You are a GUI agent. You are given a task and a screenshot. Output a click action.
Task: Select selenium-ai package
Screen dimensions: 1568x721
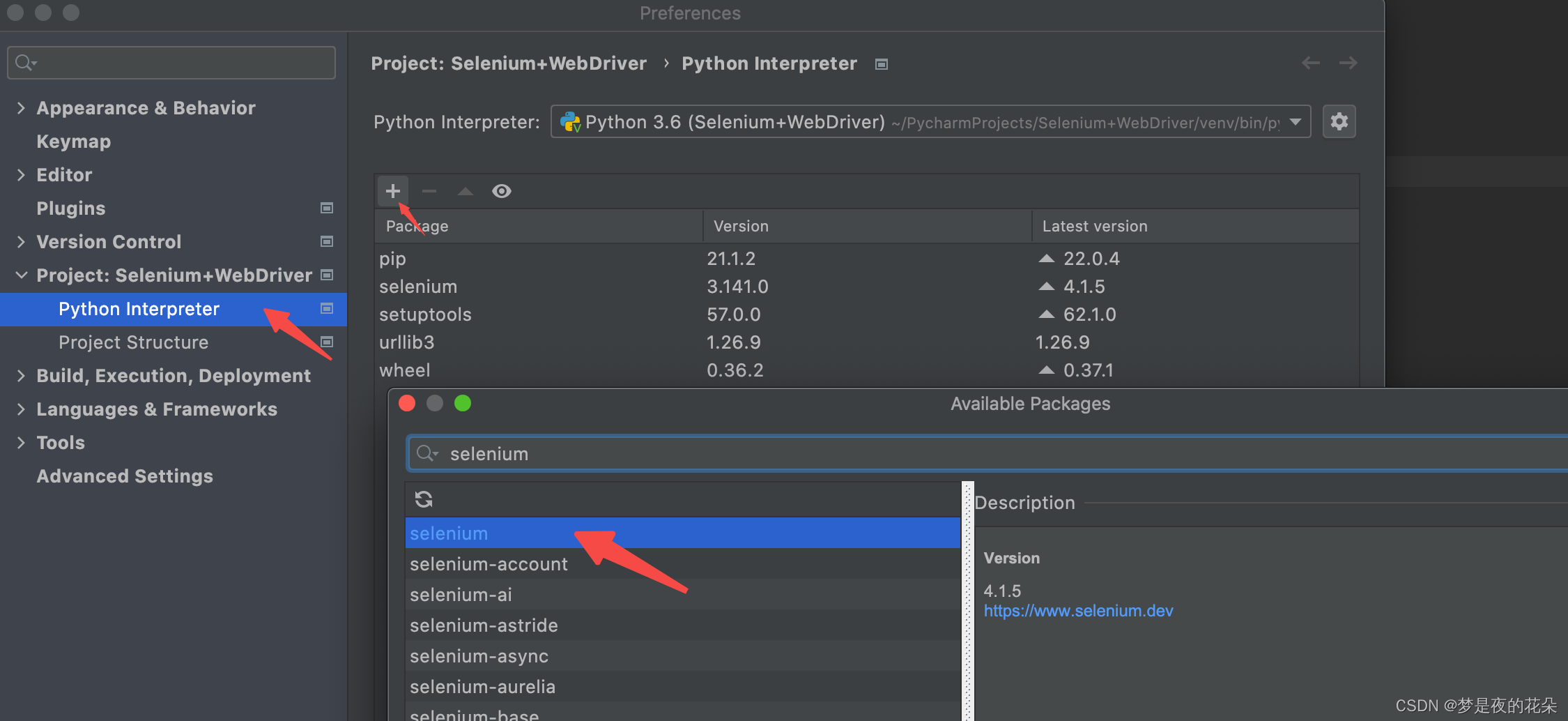tap(683, 595)
